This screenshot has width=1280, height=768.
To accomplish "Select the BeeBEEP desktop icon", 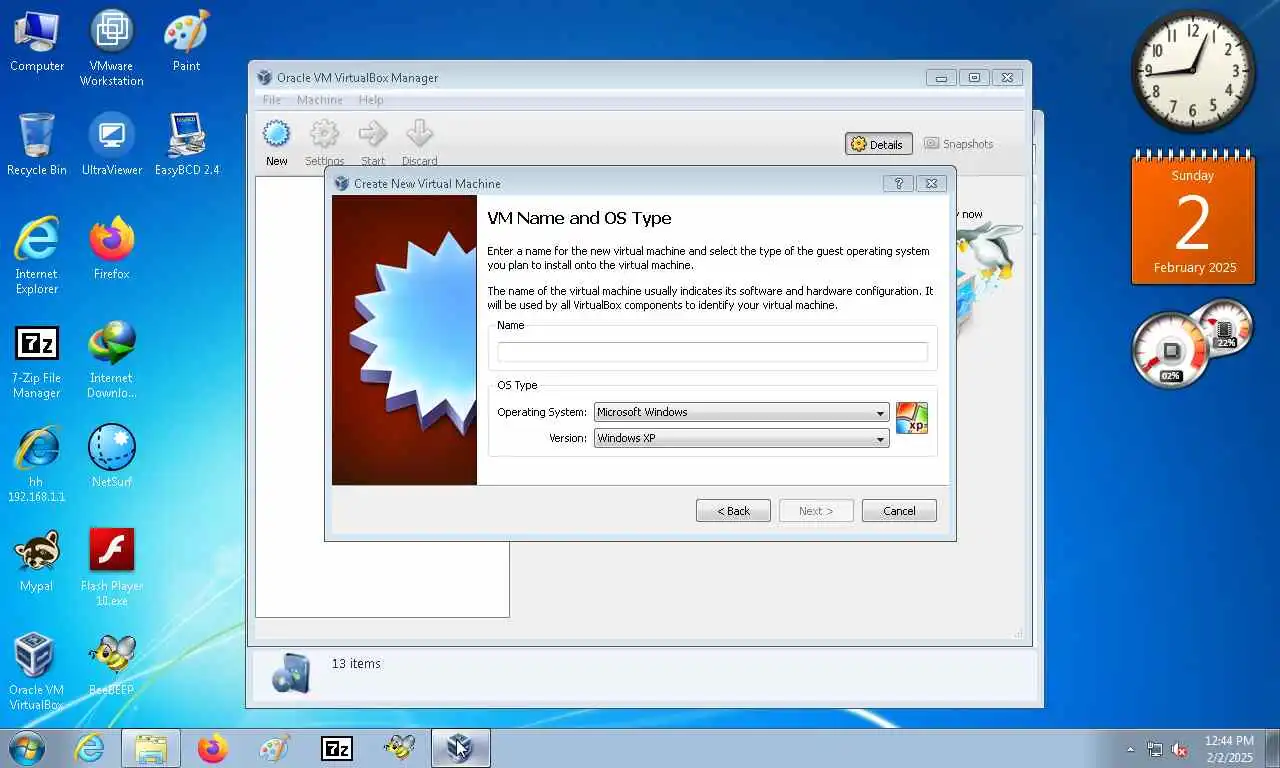I will coord(112,664).
